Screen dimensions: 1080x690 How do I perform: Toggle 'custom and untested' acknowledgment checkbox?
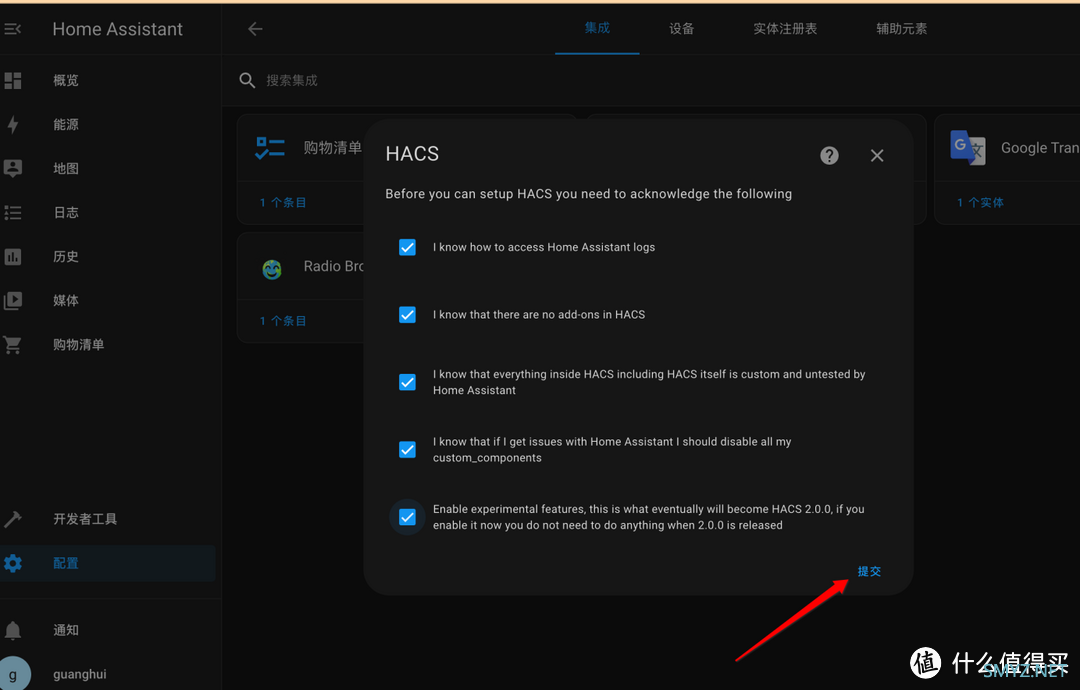[408, 382]
